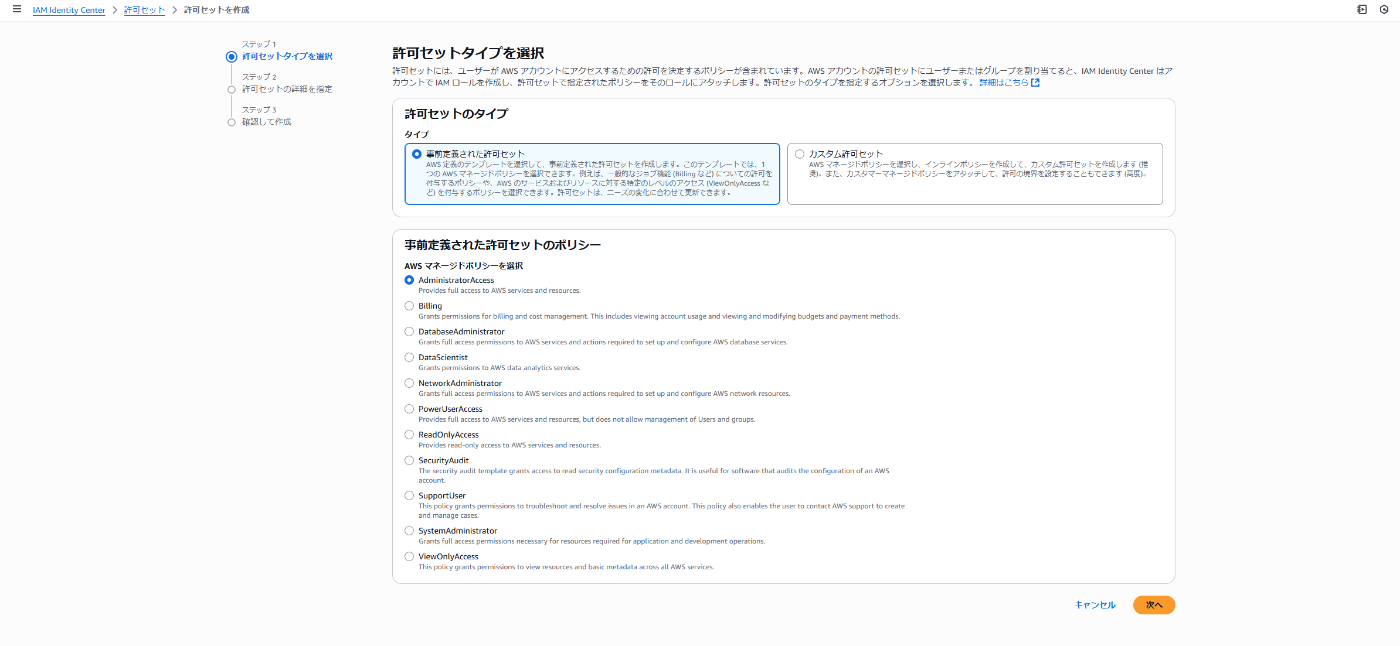Click the 許可セットを作成 breadcrumb text
Screen dimensions: 1400x646
[x=217, y=10]
